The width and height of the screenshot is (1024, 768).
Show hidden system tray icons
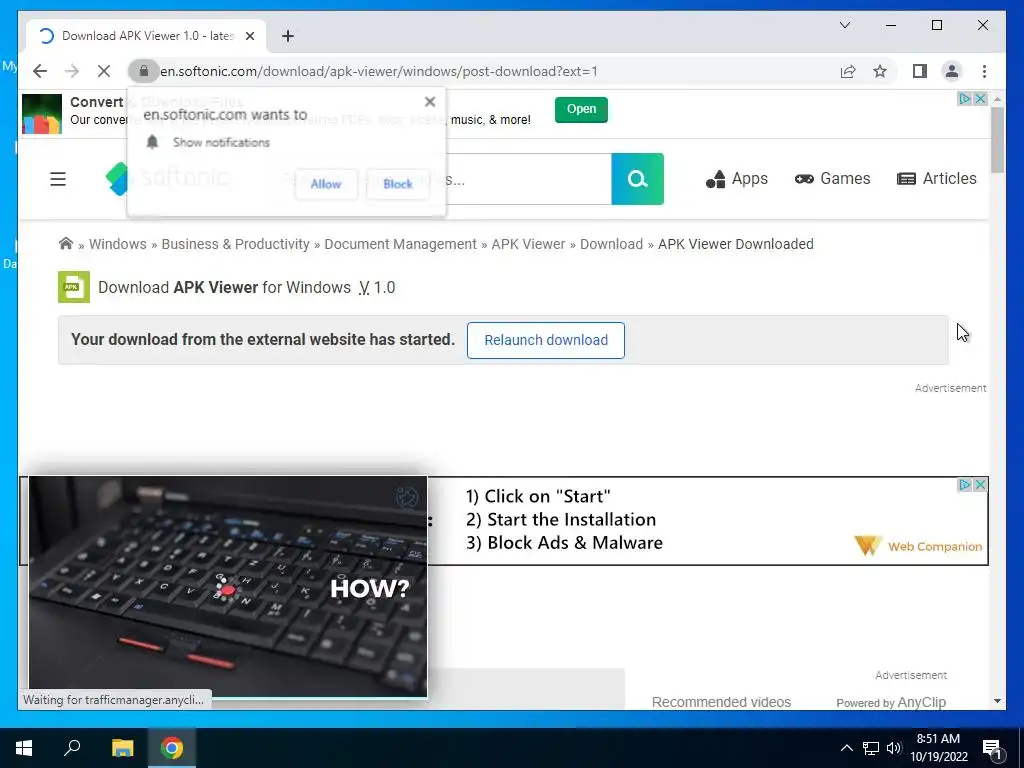[x=846, y=748]
